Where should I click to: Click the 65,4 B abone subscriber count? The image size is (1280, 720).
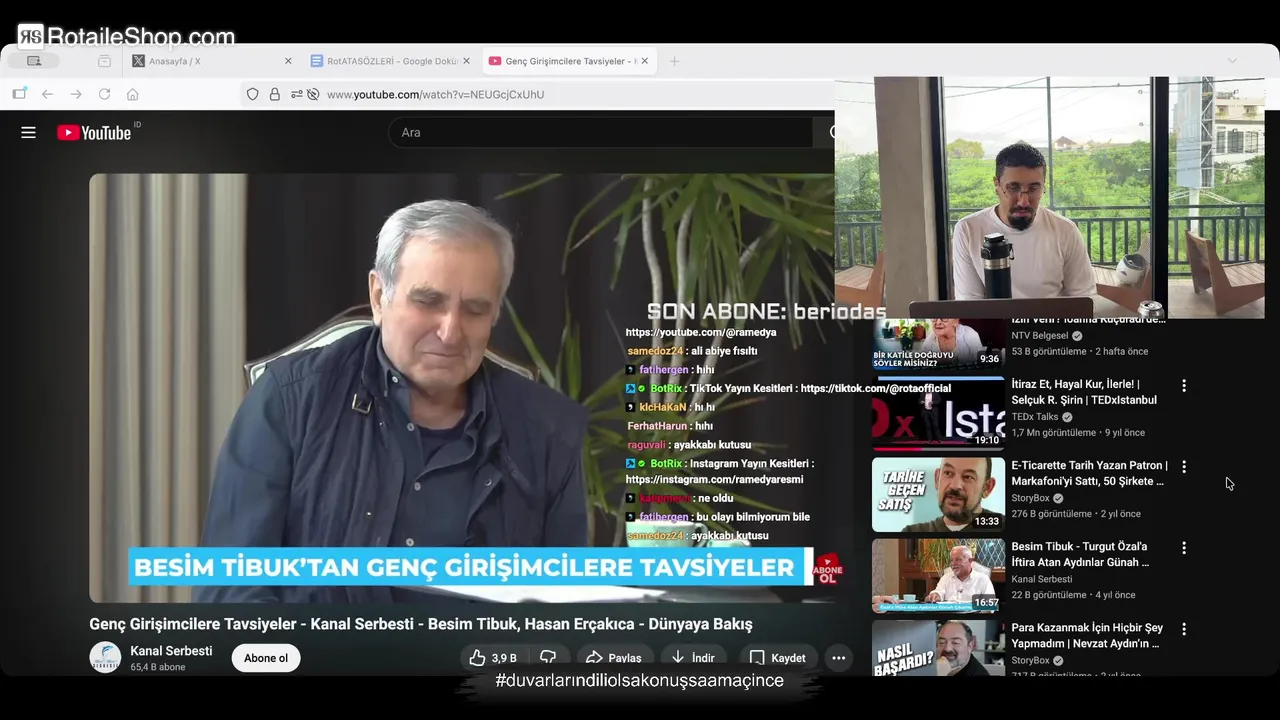(158, 667)
